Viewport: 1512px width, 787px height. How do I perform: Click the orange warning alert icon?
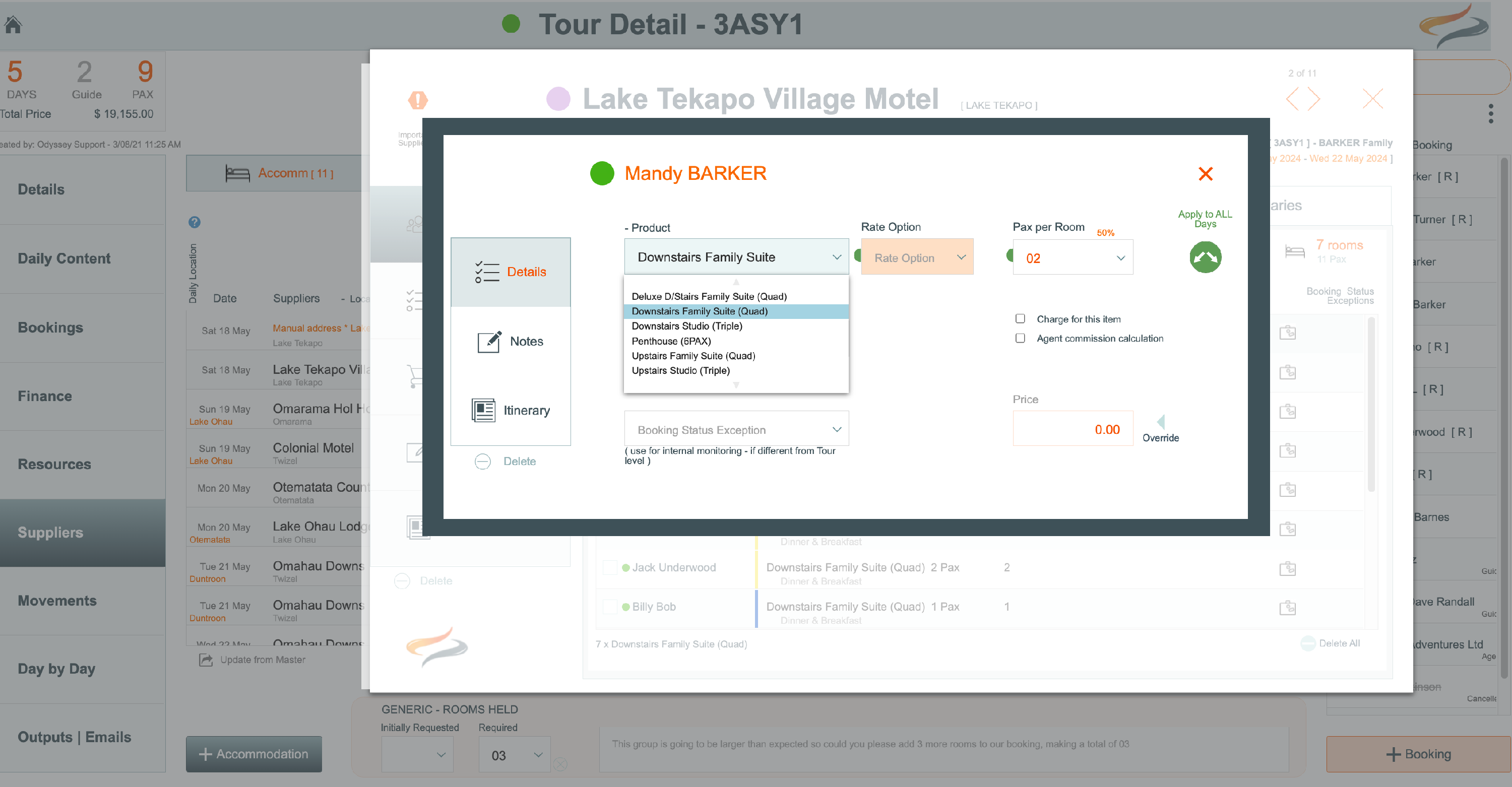coord(417,100)
